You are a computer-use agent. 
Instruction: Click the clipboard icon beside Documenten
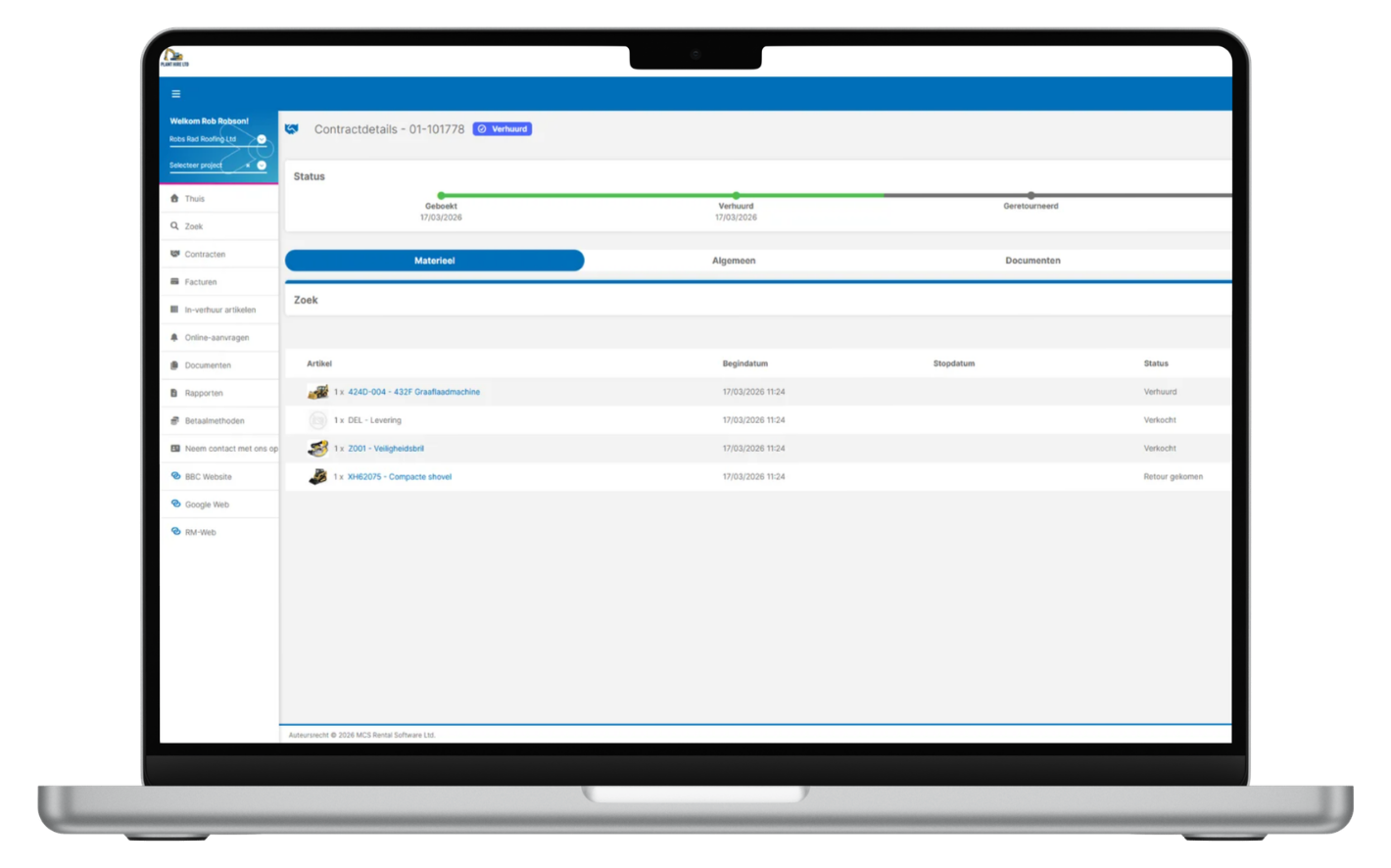click(174, 365)
